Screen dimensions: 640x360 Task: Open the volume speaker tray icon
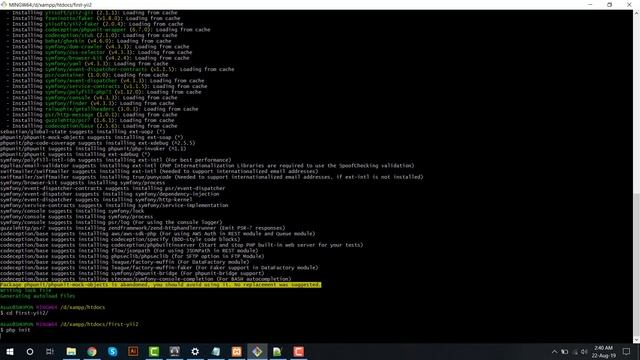(x=584, y=352)
